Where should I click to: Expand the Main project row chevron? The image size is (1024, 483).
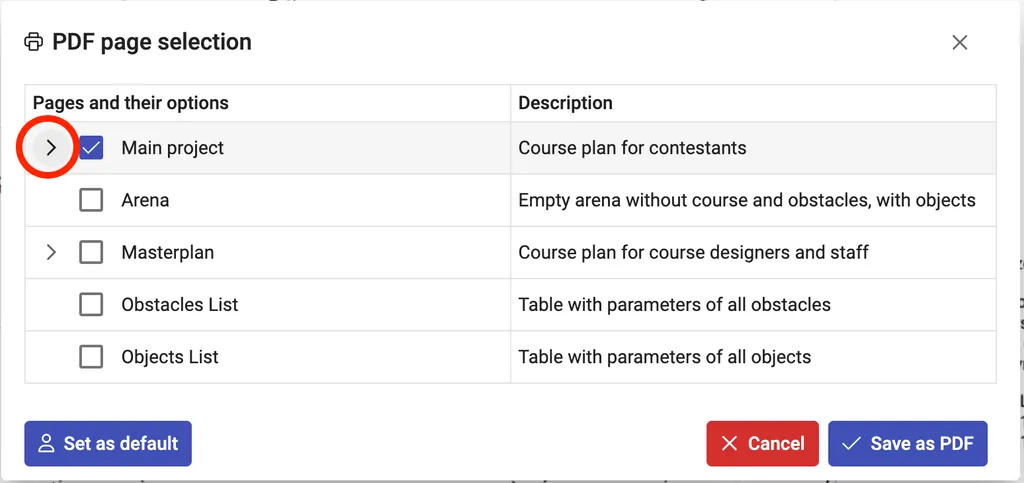pos(51,148)
